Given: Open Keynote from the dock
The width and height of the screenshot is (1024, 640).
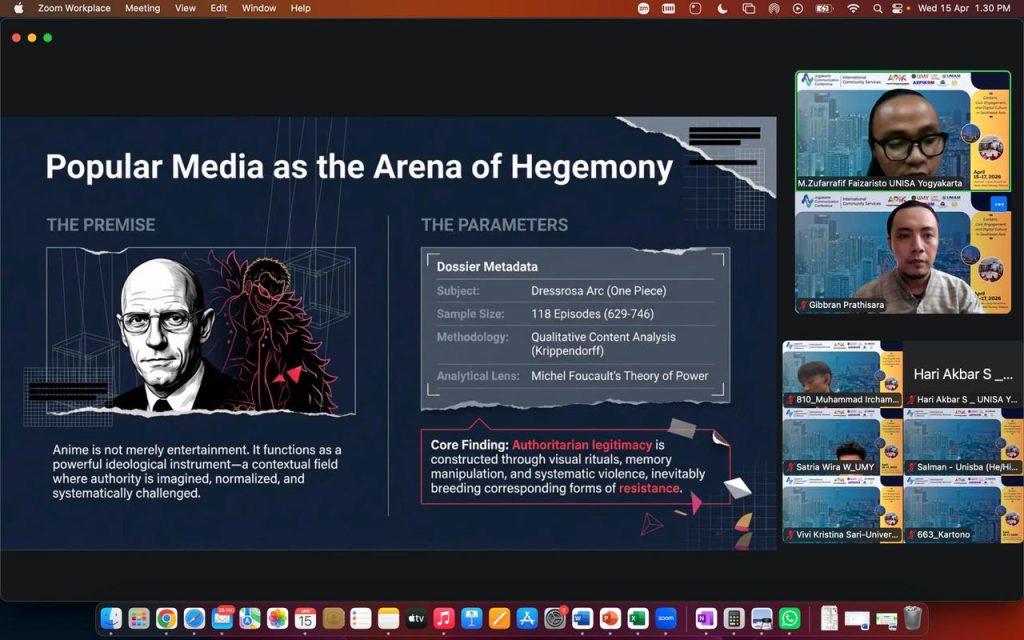Looking at the screenshot, I should point(472,618).
